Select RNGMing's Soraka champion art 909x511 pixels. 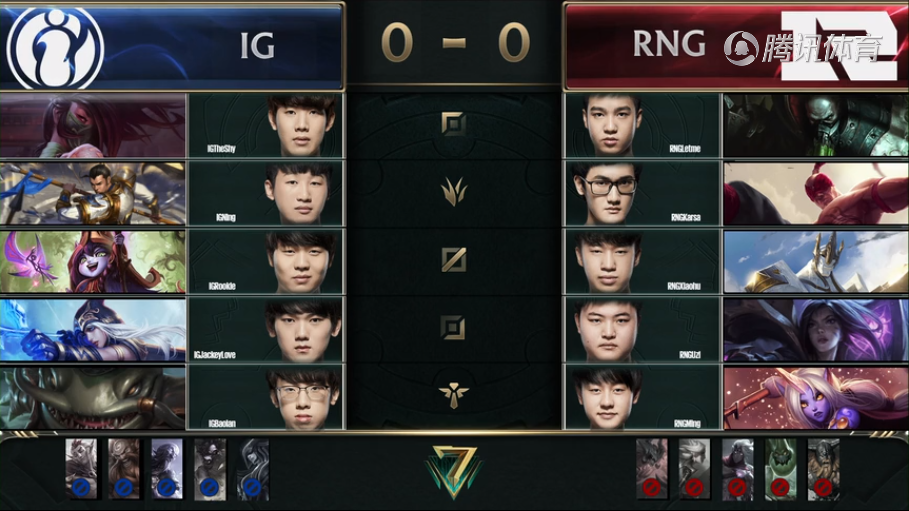point(816,398)
